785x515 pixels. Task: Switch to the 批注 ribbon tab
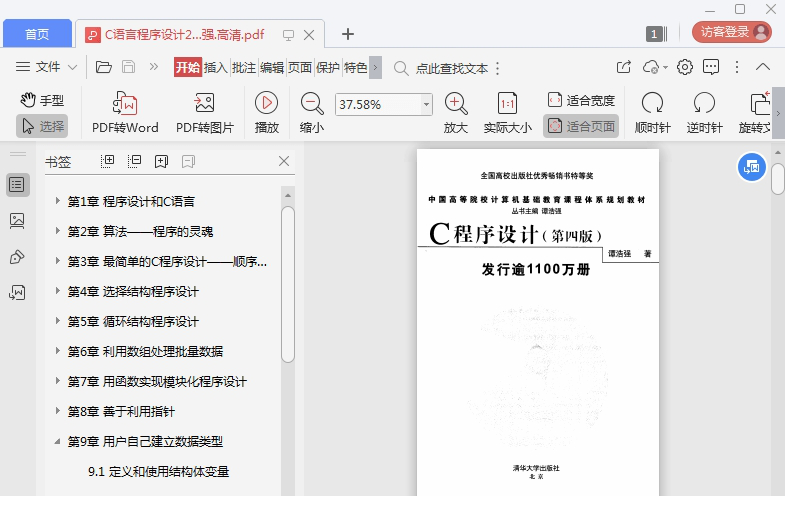coord(244,67)
